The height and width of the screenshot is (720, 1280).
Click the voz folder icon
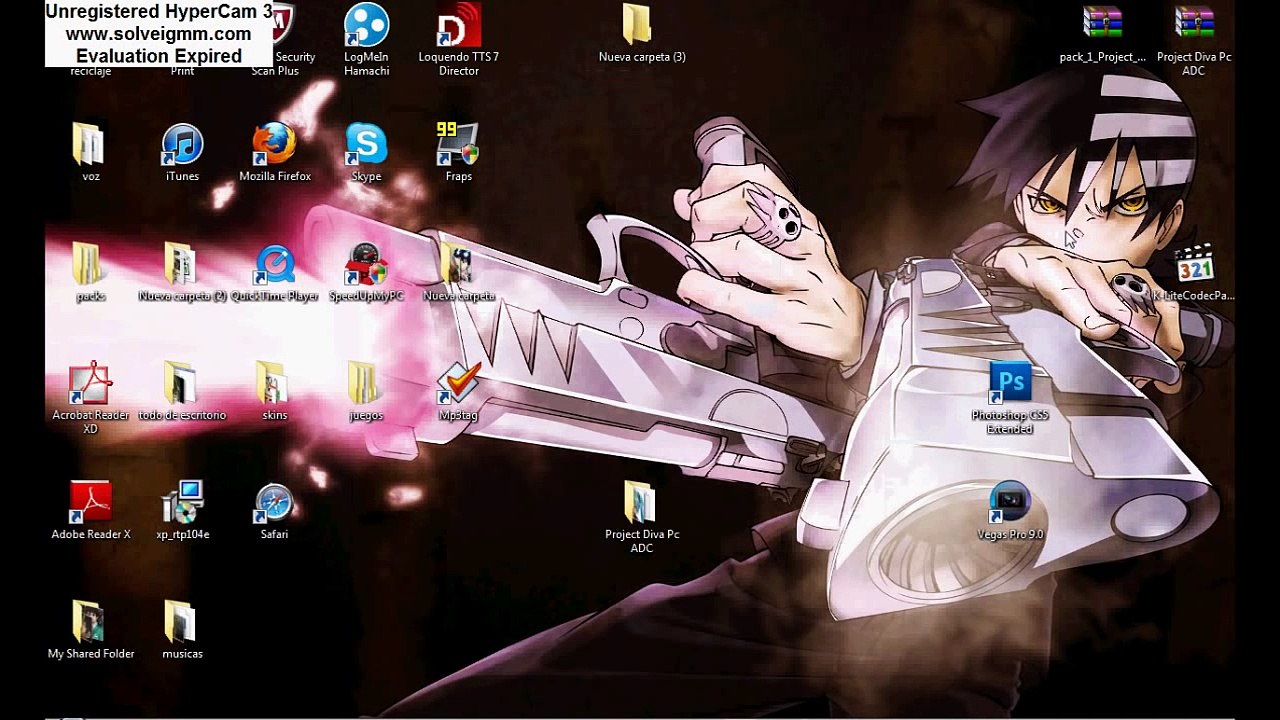pos(89,144)
